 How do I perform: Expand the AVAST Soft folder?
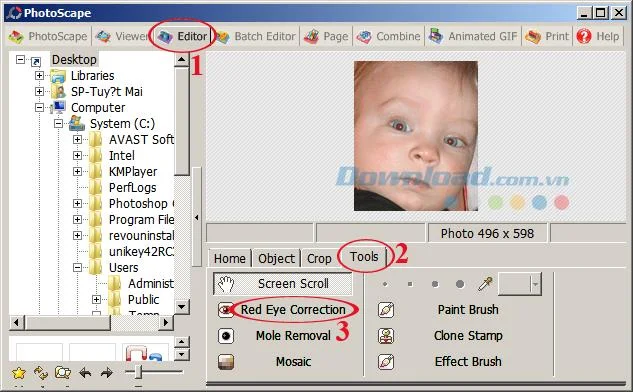coord(78,140)
